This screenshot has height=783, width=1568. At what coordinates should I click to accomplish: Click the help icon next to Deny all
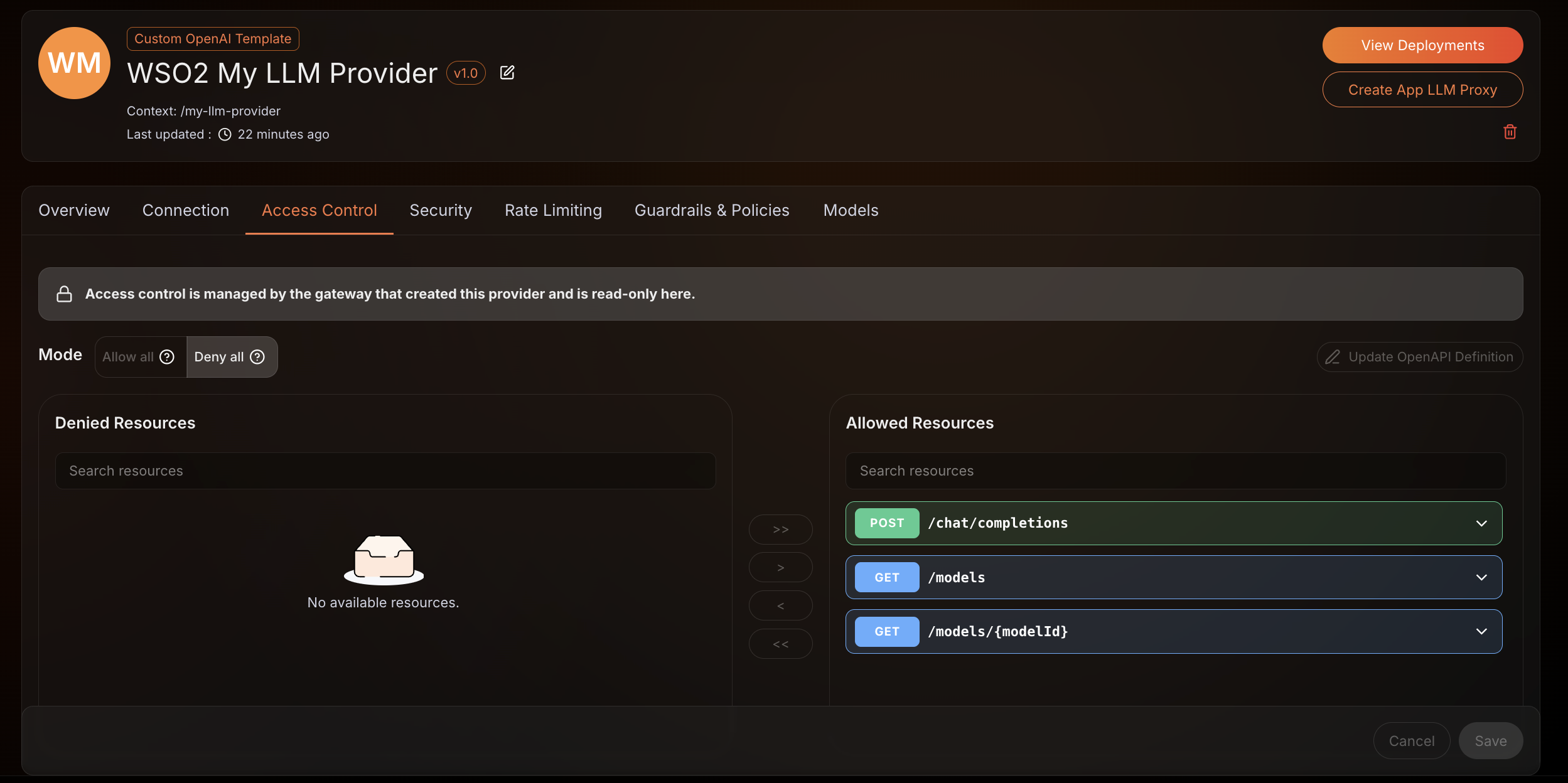pyautogui.click(x=257, y=357)
